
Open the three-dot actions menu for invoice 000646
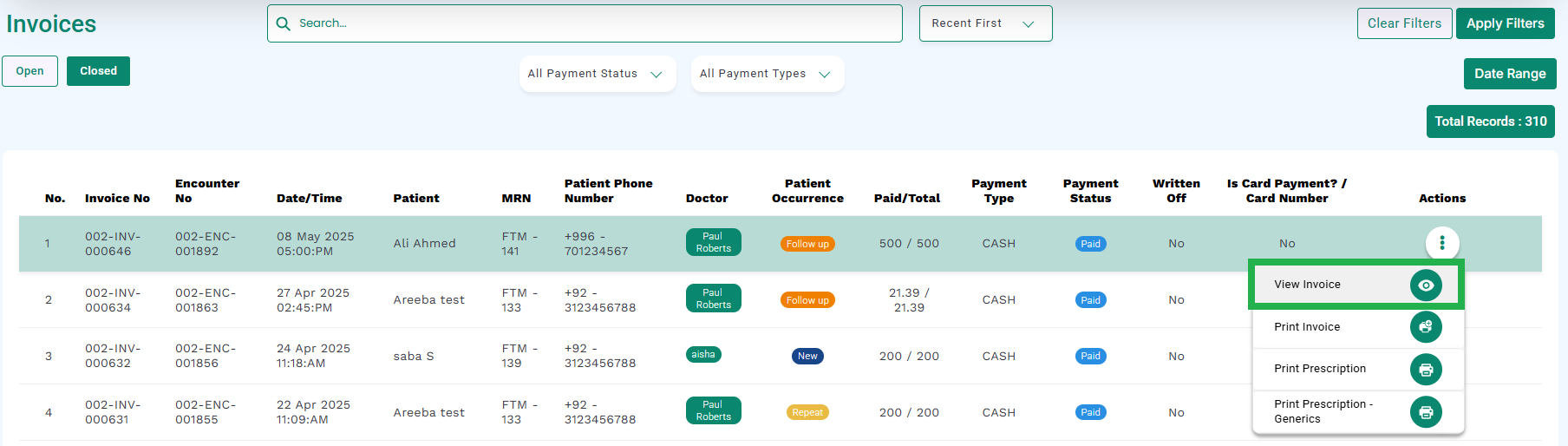pyautogui.click(x=1442, y=243)
